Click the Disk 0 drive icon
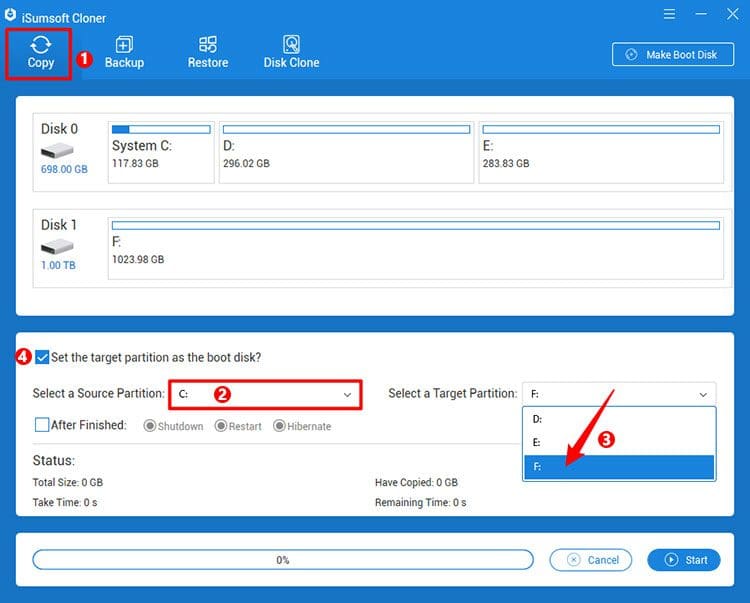The height and width of the screenshot is (603, 750). [x=57, y=152]
